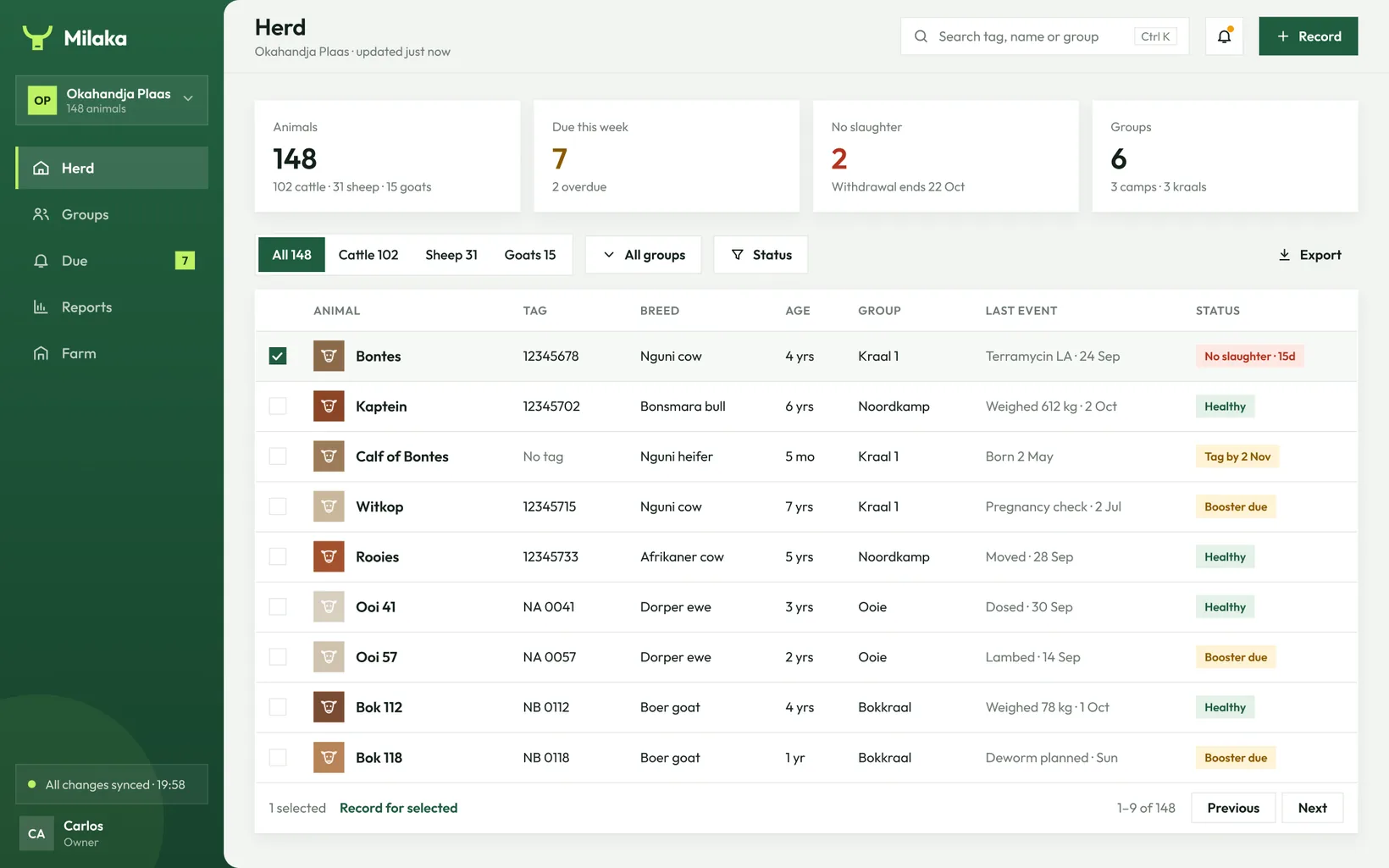1389x868 pixels.
Task: Click Bok 118 avatar icon
Action: coord(329,757)
